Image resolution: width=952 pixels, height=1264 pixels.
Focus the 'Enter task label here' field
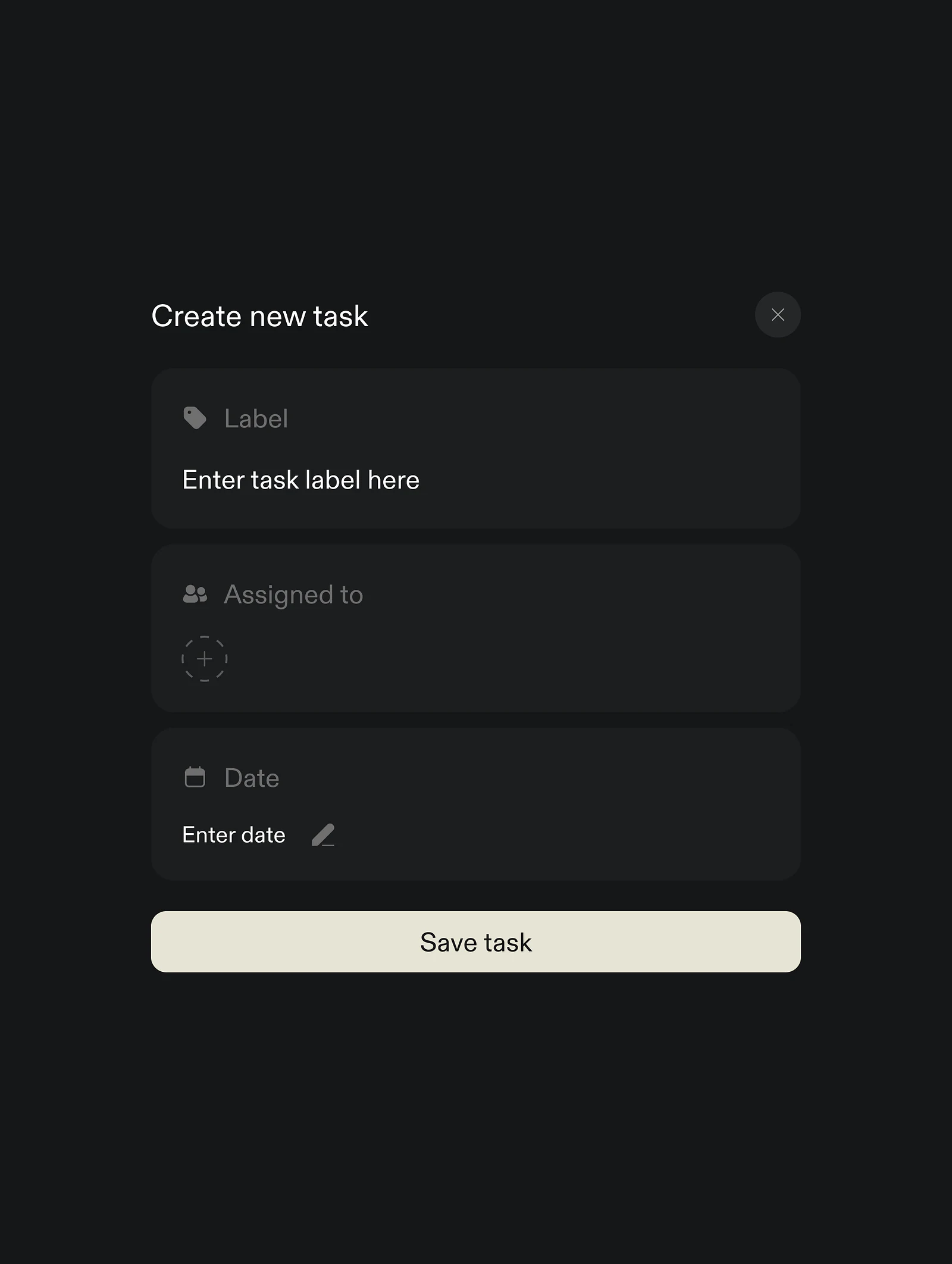click(300, 480)
